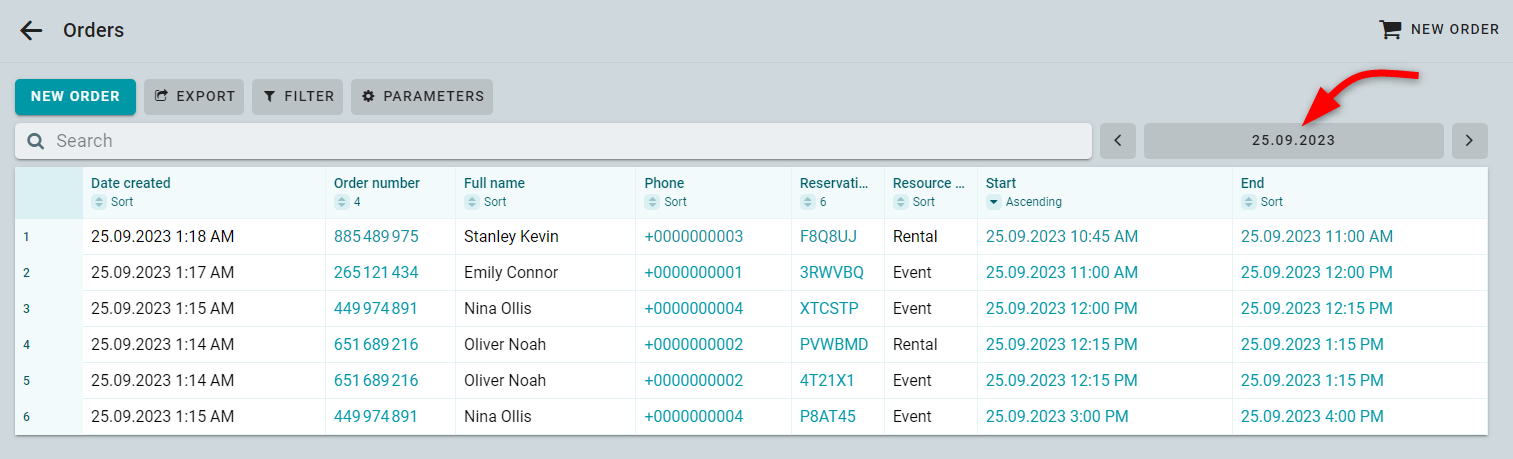Click the magnifier icon in search bar

click(36, 141)
